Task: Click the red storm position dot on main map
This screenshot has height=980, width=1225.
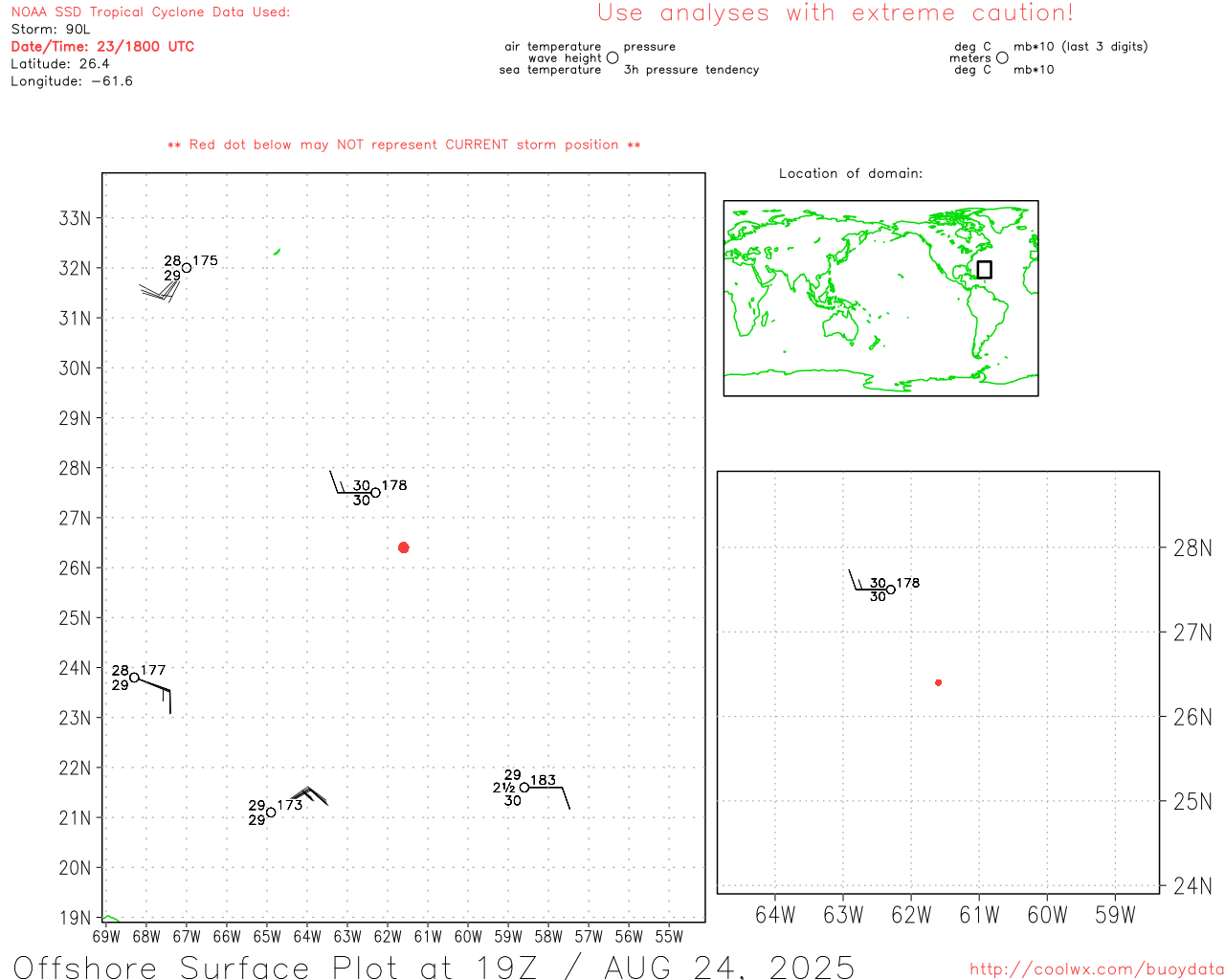Action: point(404,547)
